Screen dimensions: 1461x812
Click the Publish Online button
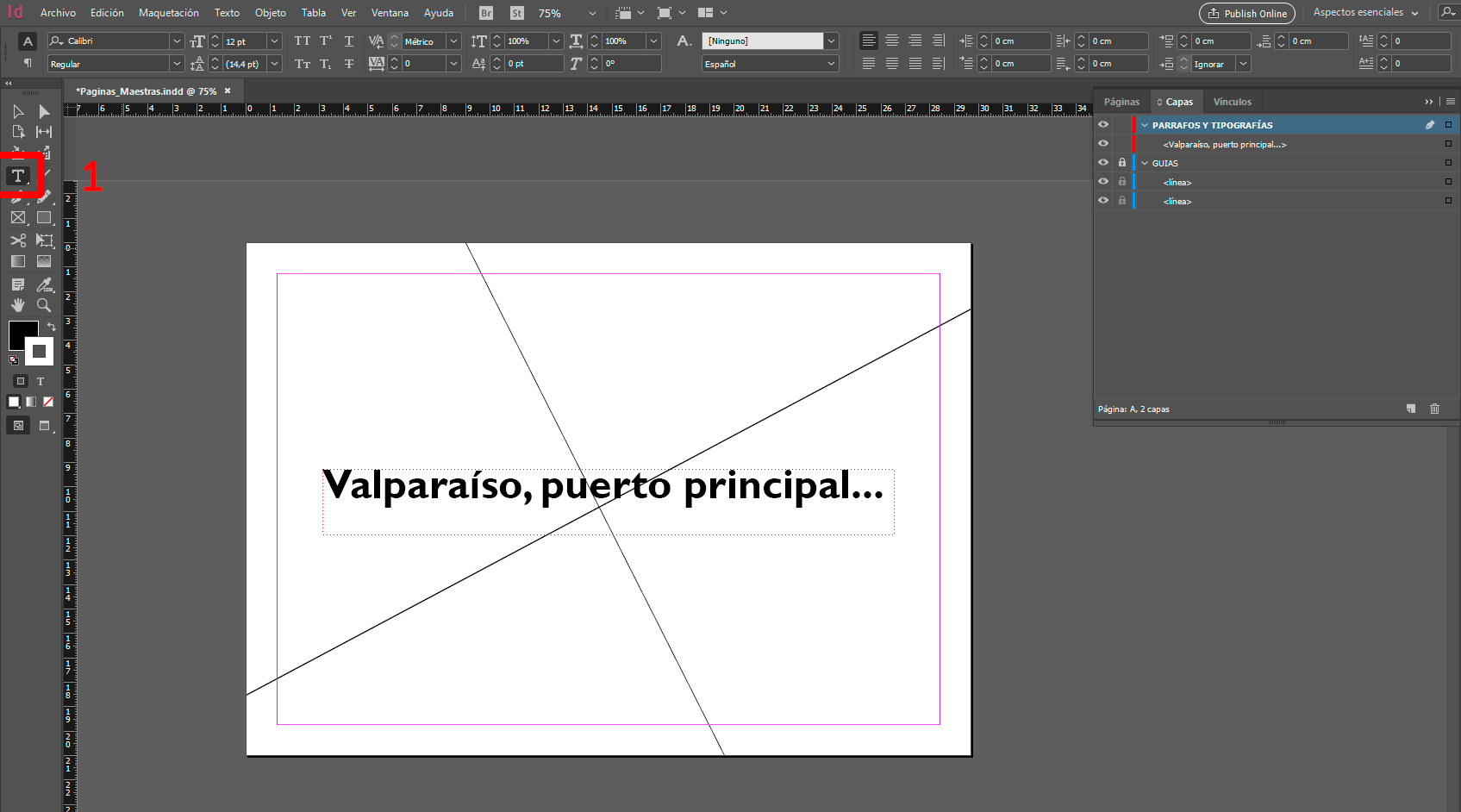pos(1247,13)
